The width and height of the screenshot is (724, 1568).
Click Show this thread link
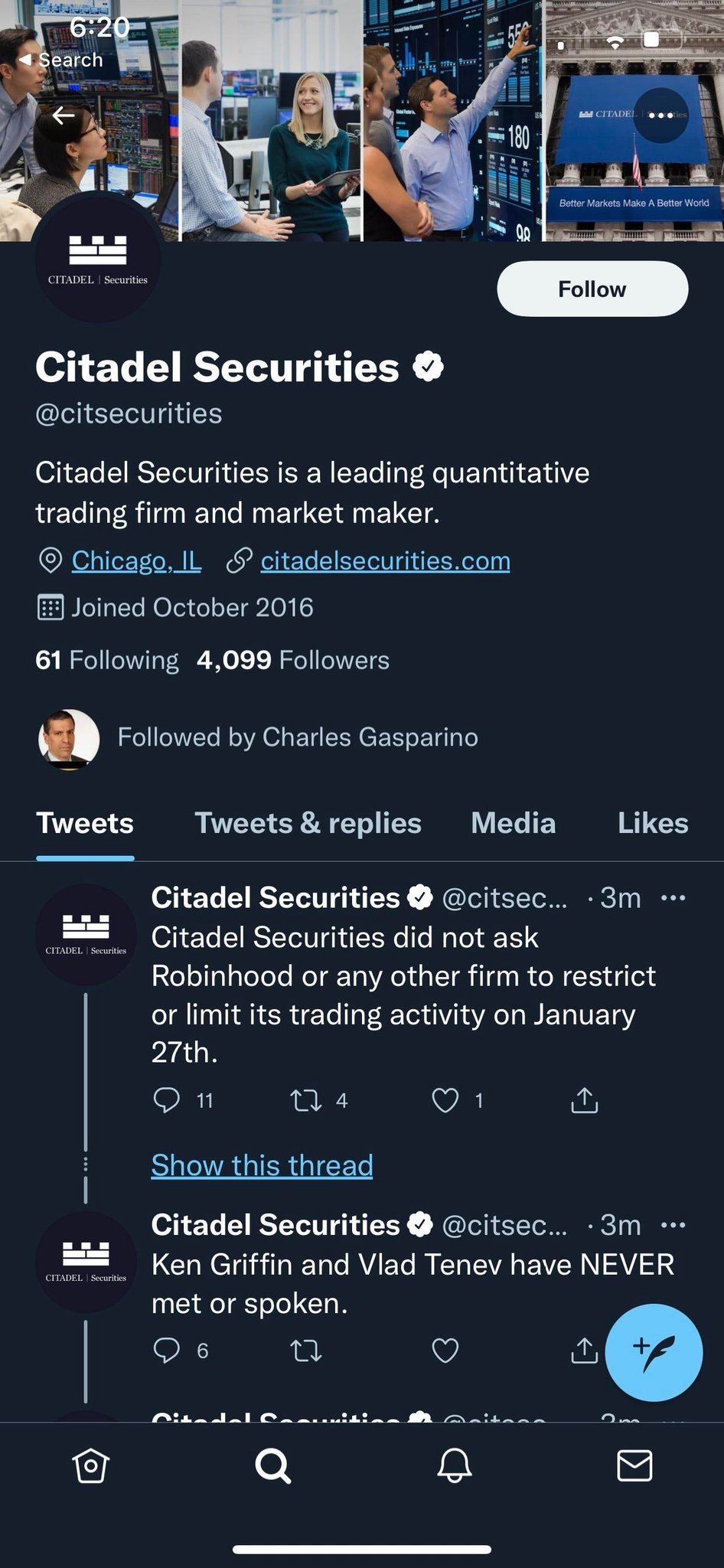click(262, 1165)
